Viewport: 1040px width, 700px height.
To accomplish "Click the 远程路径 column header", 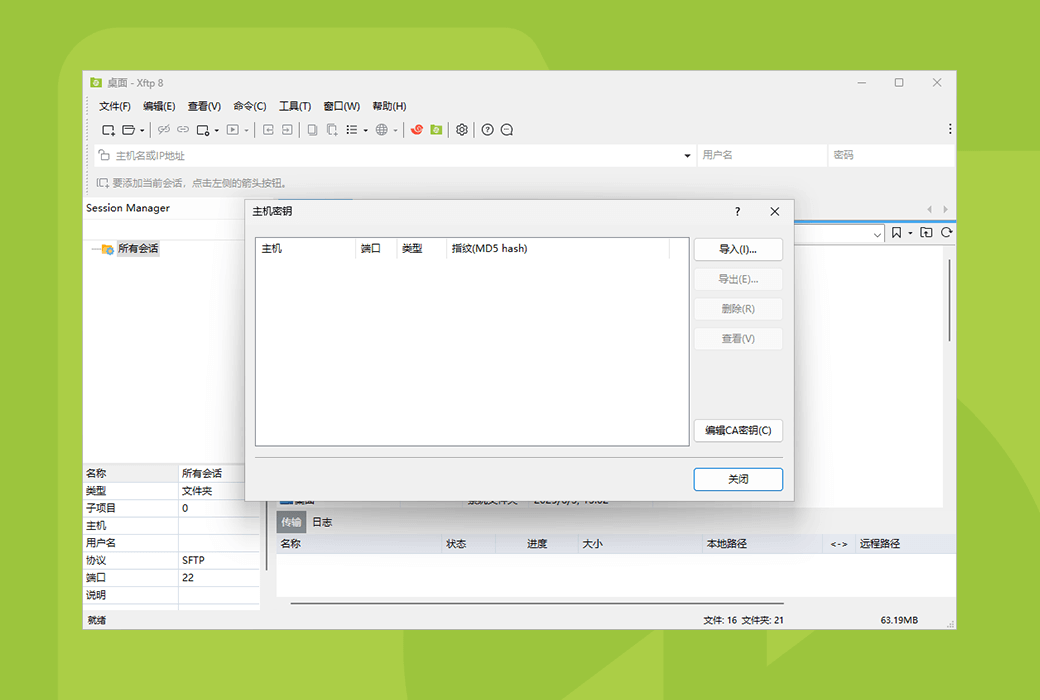I will pos(905,544).
